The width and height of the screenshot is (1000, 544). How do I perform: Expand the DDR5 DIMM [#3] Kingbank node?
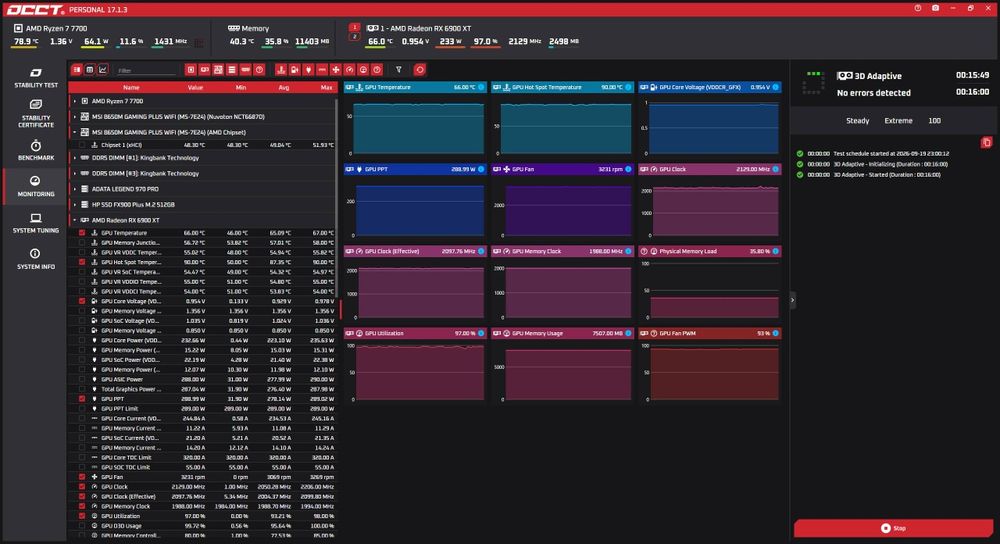tap(75, 173)
